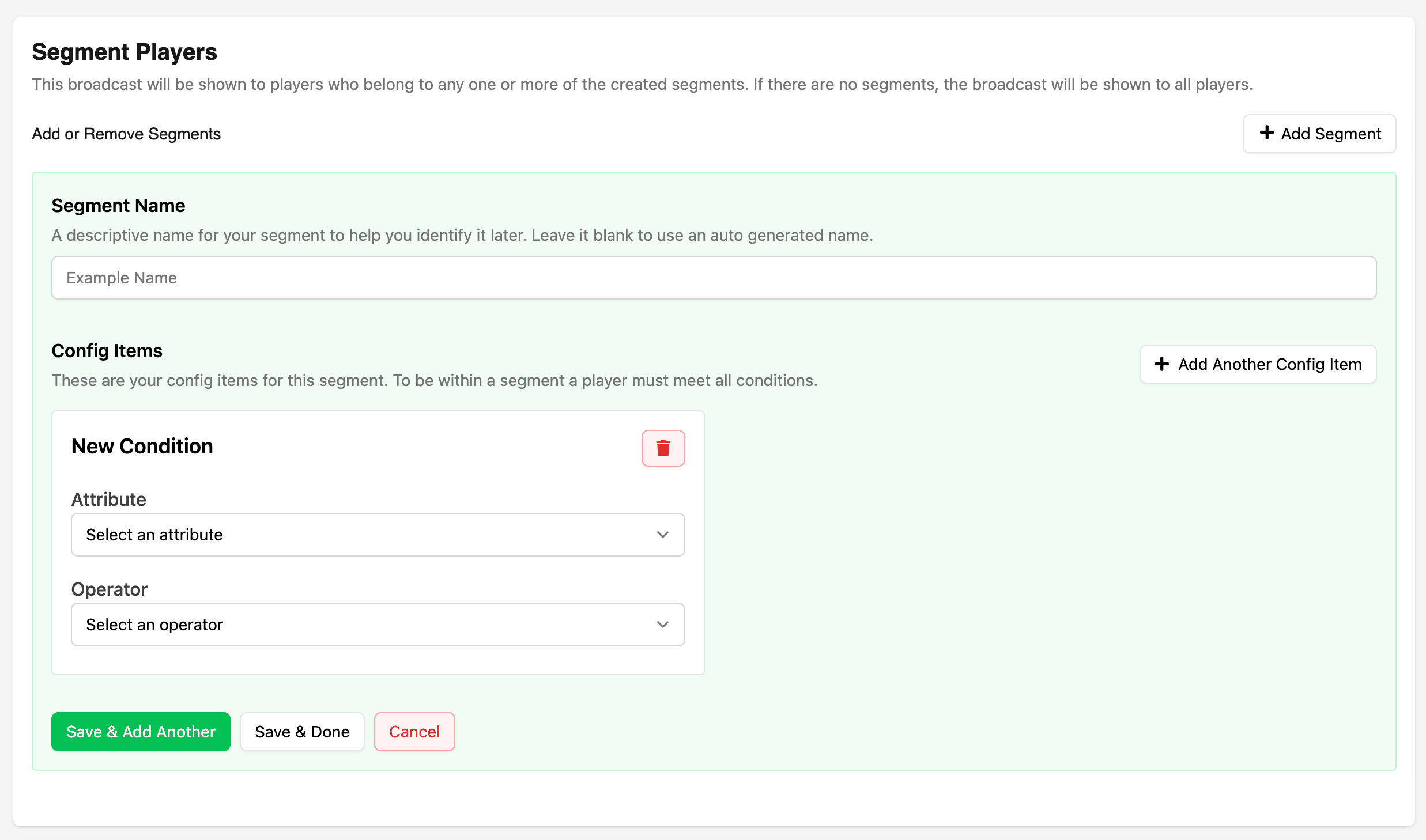Click the plus icon for Add Another Config Item
This screenshot has height=840, width=1426.
pyautogui.click(x=1162, y=364)
